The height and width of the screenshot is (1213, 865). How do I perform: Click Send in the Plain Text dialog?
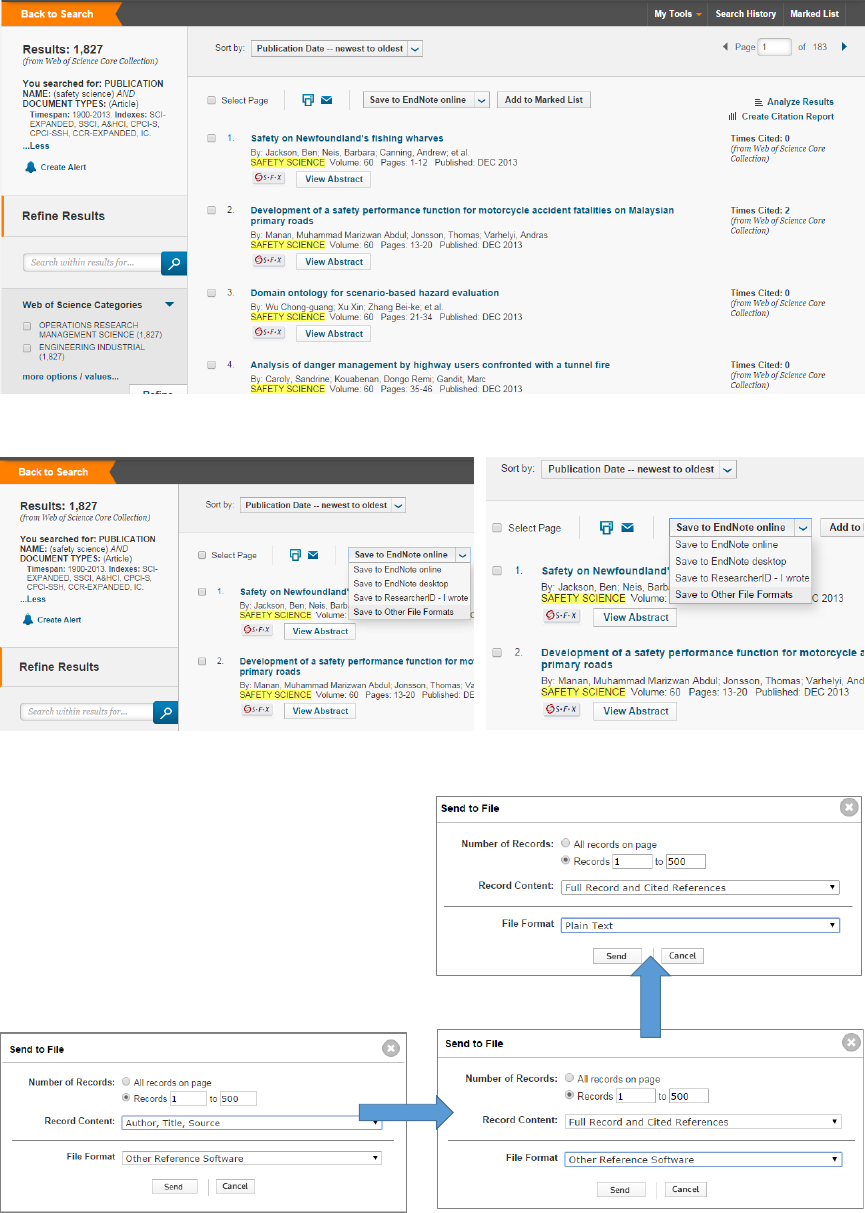point(616,956)
